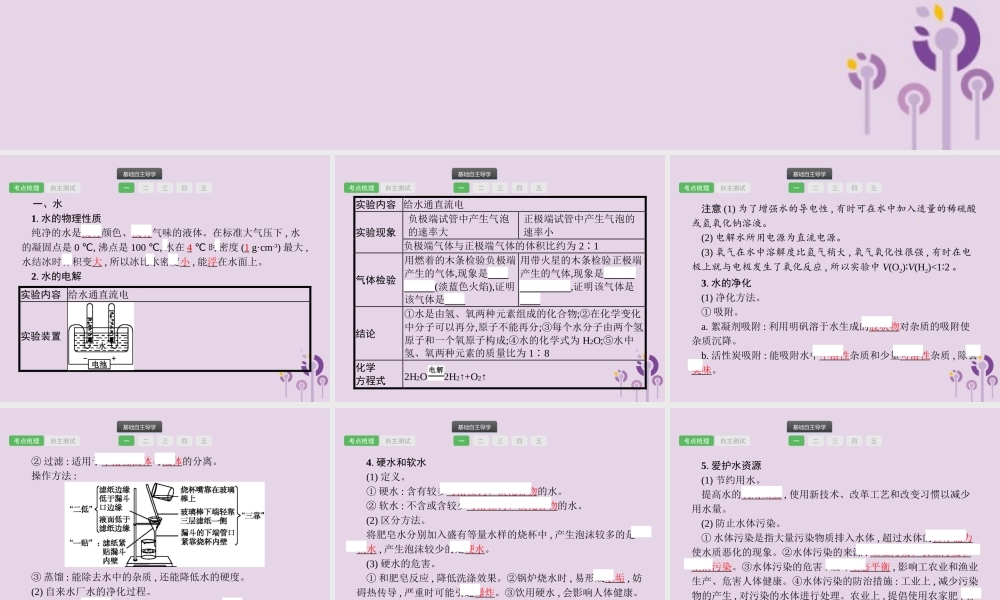The image size is (1000, 600).
Task: Click the 二 button on the 硬水和软水 slide
Action: (x=481, y=441)
